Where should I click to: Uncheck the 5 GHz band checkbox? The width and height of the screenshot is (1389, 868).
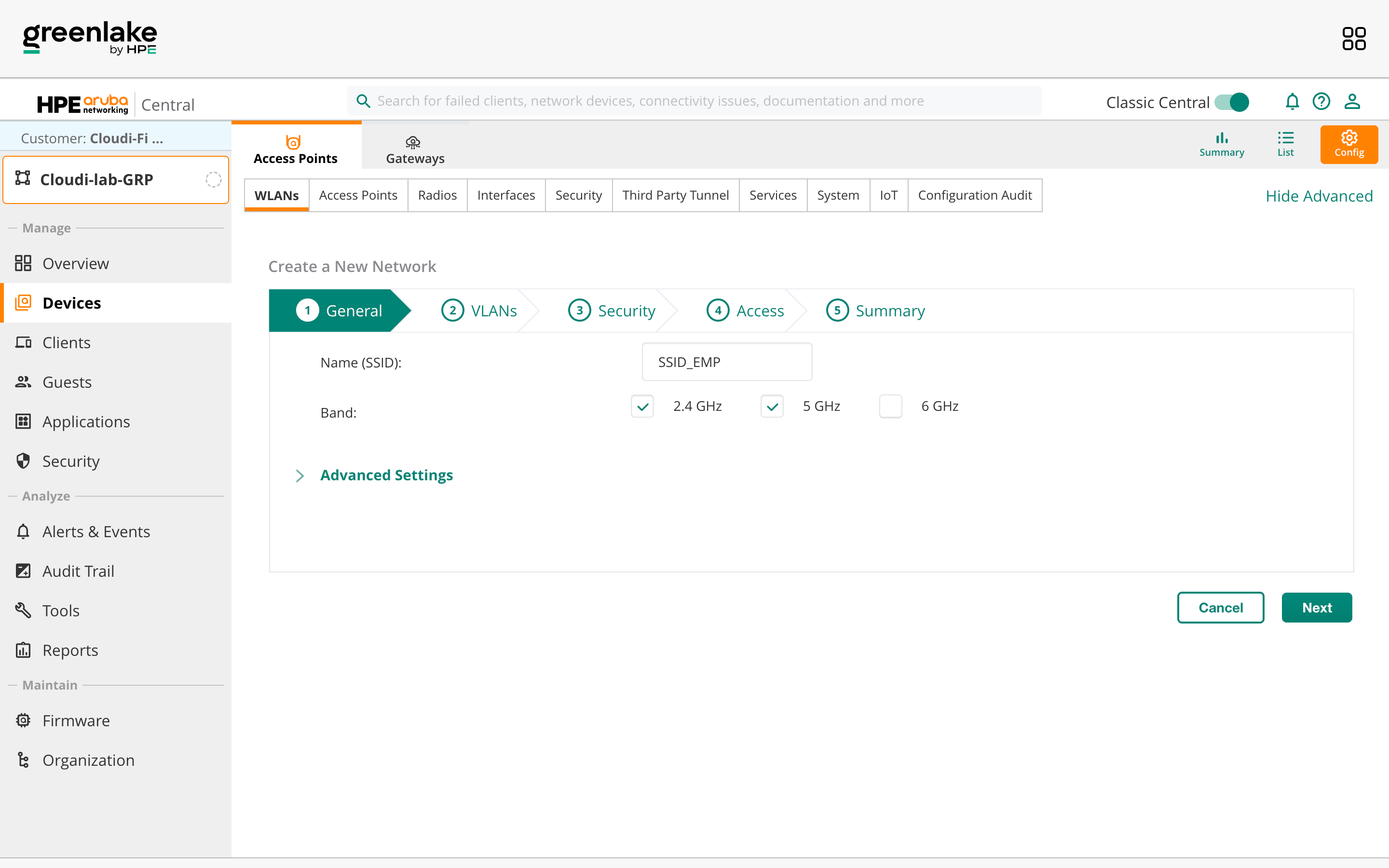coord(772,407)
